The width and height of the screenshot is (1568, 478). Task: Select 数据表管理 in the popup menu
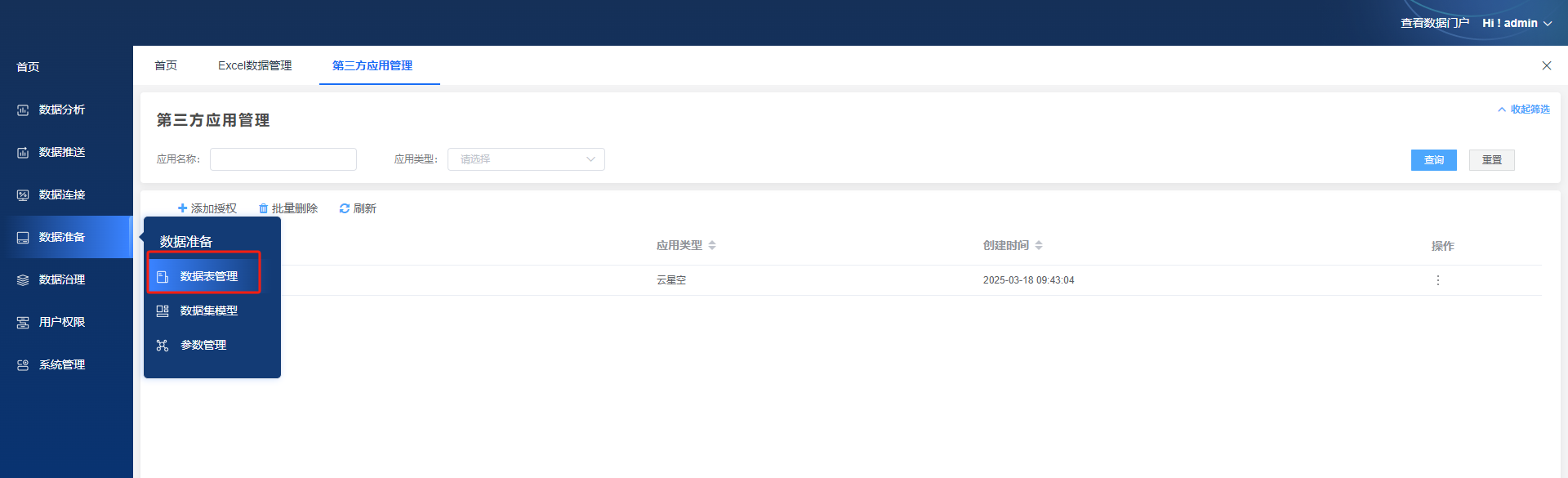pos(208,276)
